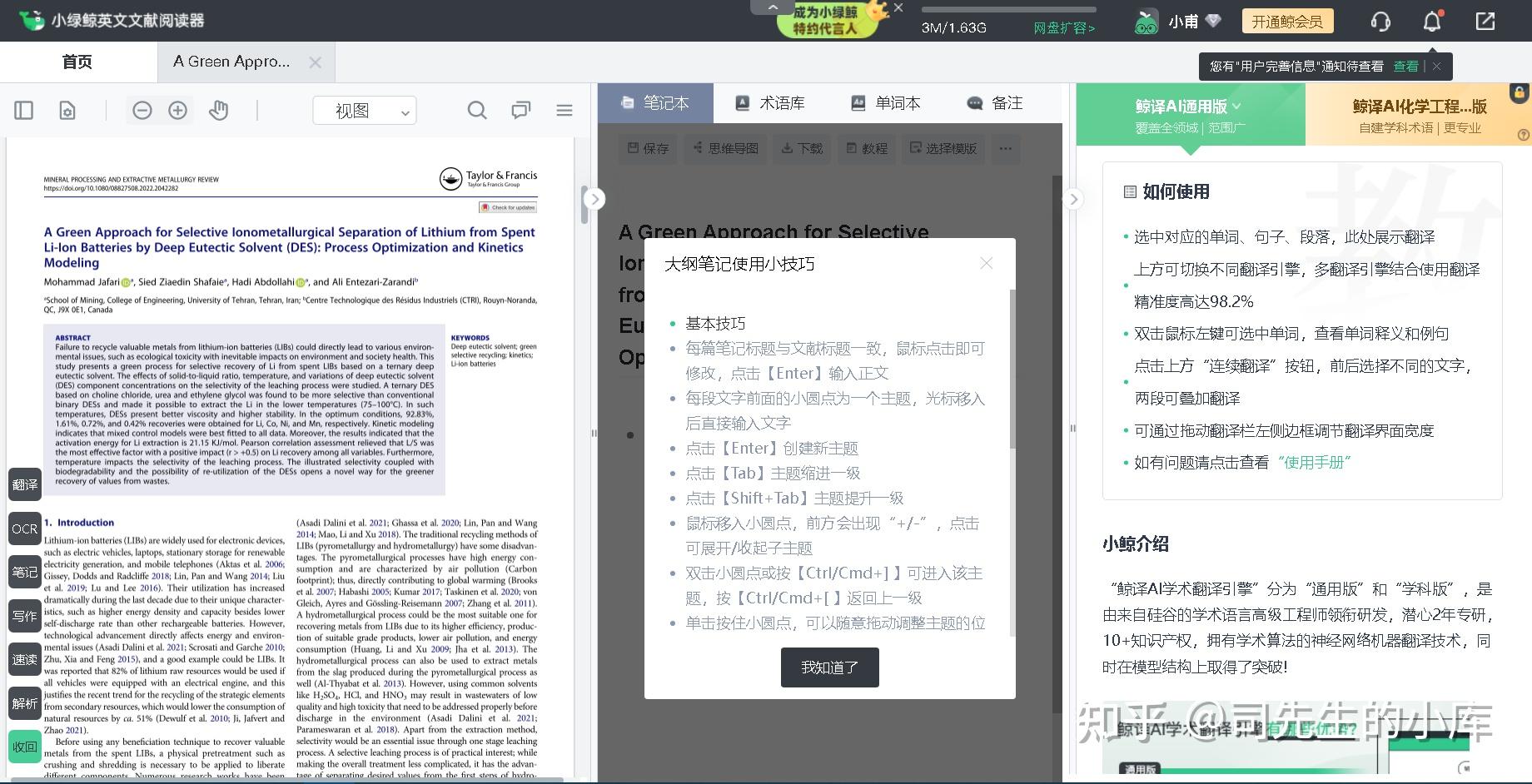The height and width of the screenshot is (784, 1532).
Task: Click 教程 in notebook toolbar
Action: (867, 148)
